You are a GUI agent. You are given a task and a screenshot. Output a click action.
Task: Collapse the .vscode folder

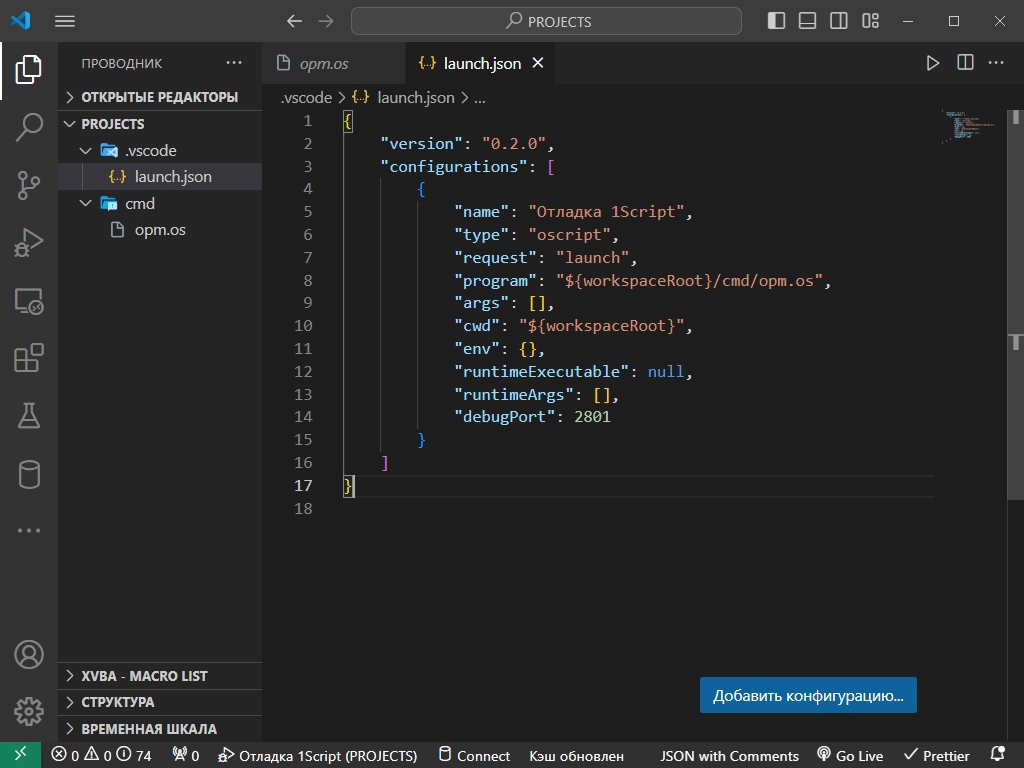160,151
